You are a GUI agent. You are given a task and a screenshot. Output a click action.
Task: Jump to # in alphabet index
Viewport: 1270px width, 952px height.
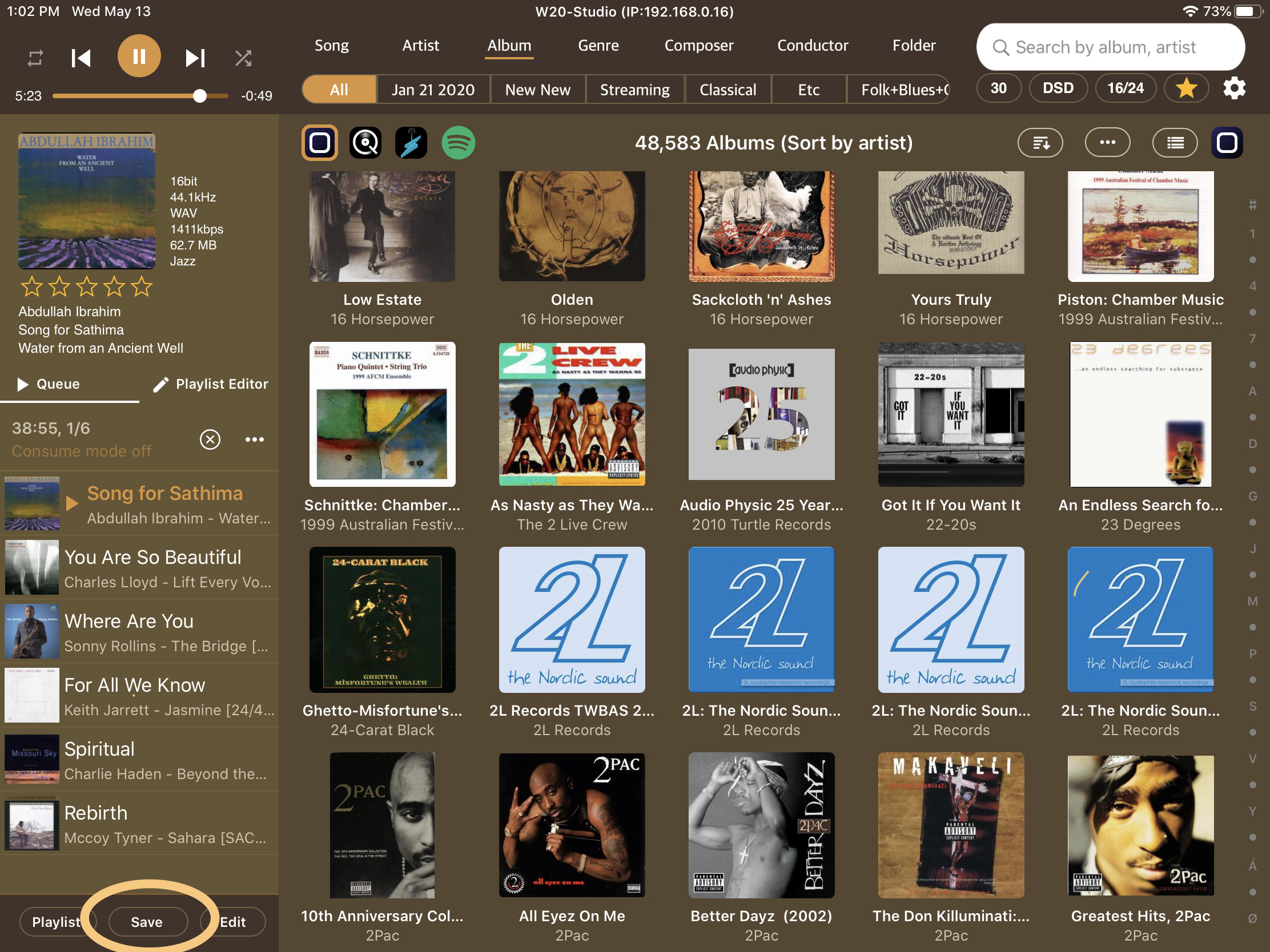pyautogui.click(x=1252, y=205)
